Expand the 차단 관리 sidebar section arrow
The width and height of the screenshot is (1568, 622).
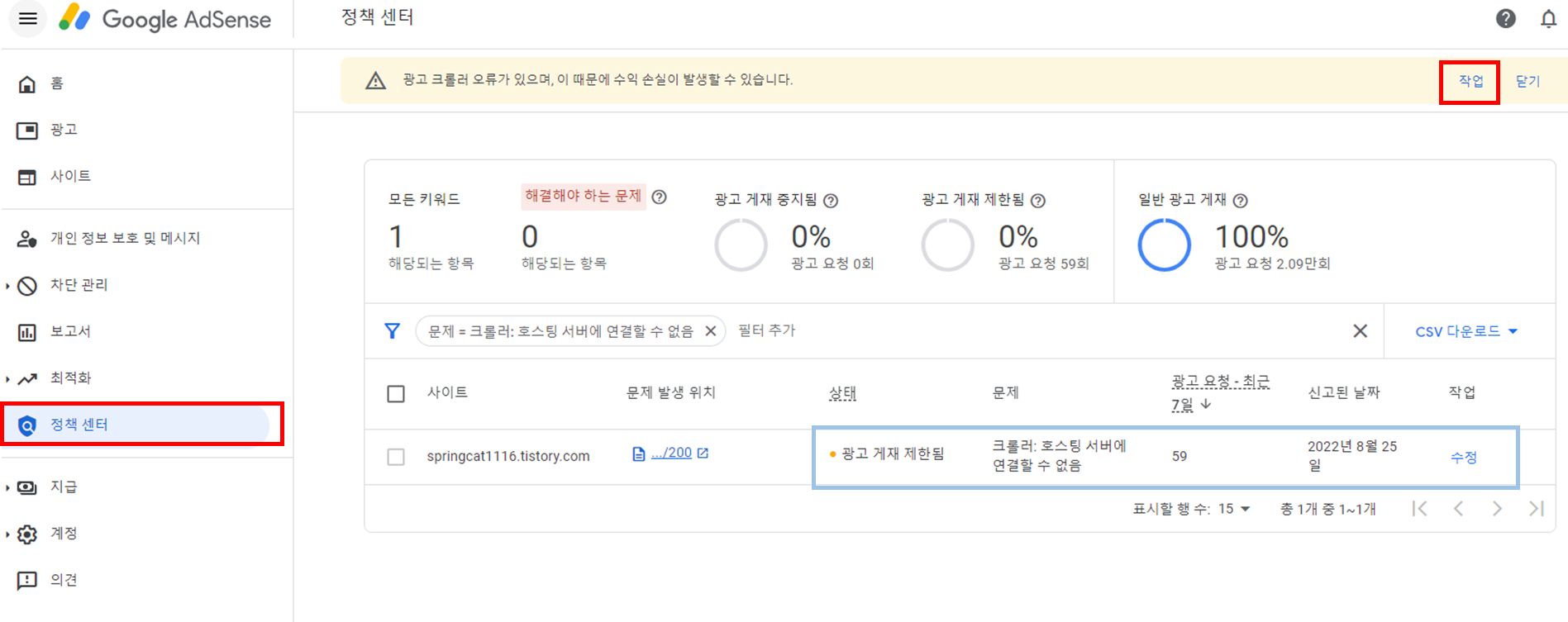click(7, 286)
